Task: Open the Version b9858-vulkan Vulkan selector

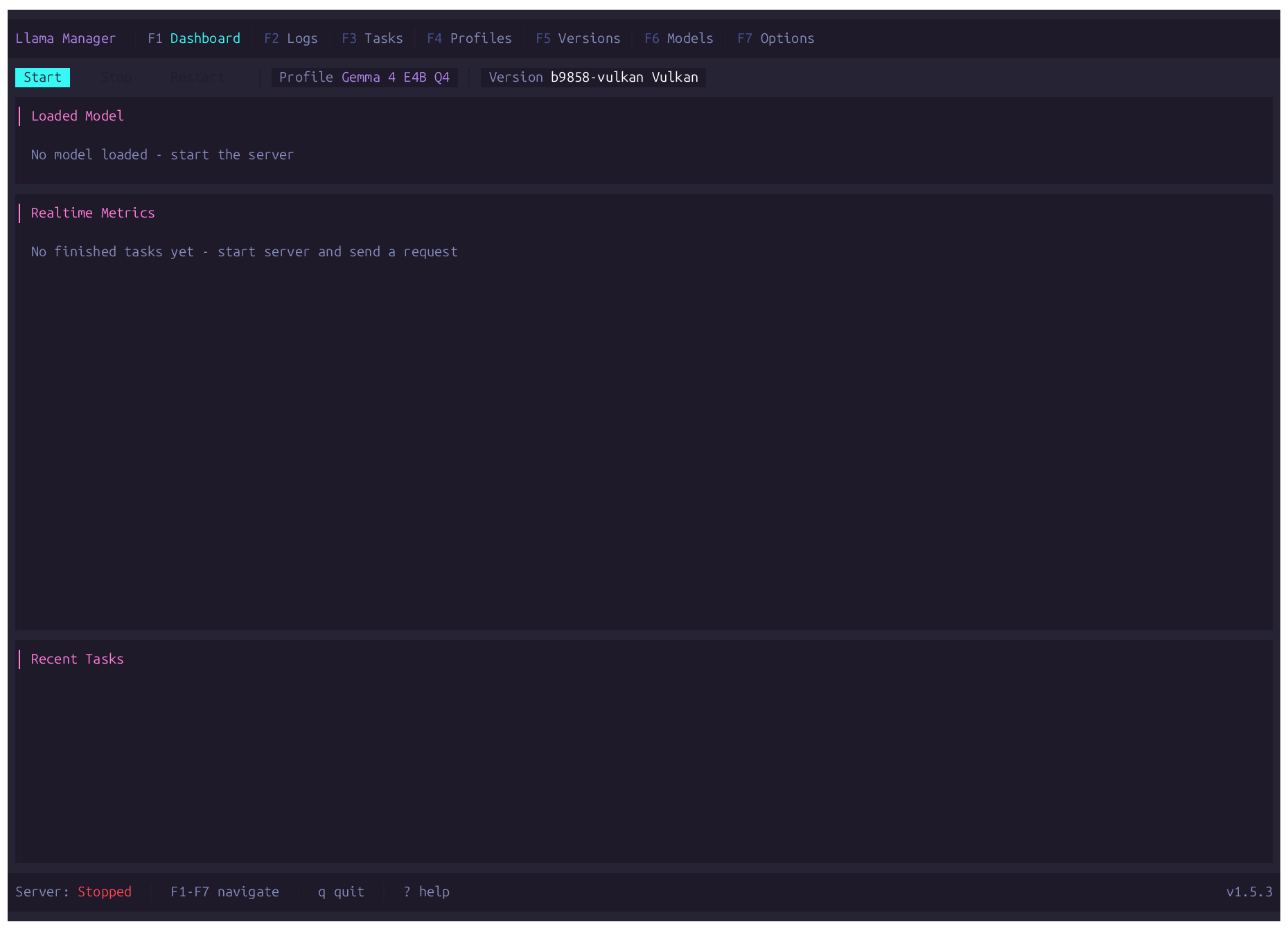Action: 594,78
